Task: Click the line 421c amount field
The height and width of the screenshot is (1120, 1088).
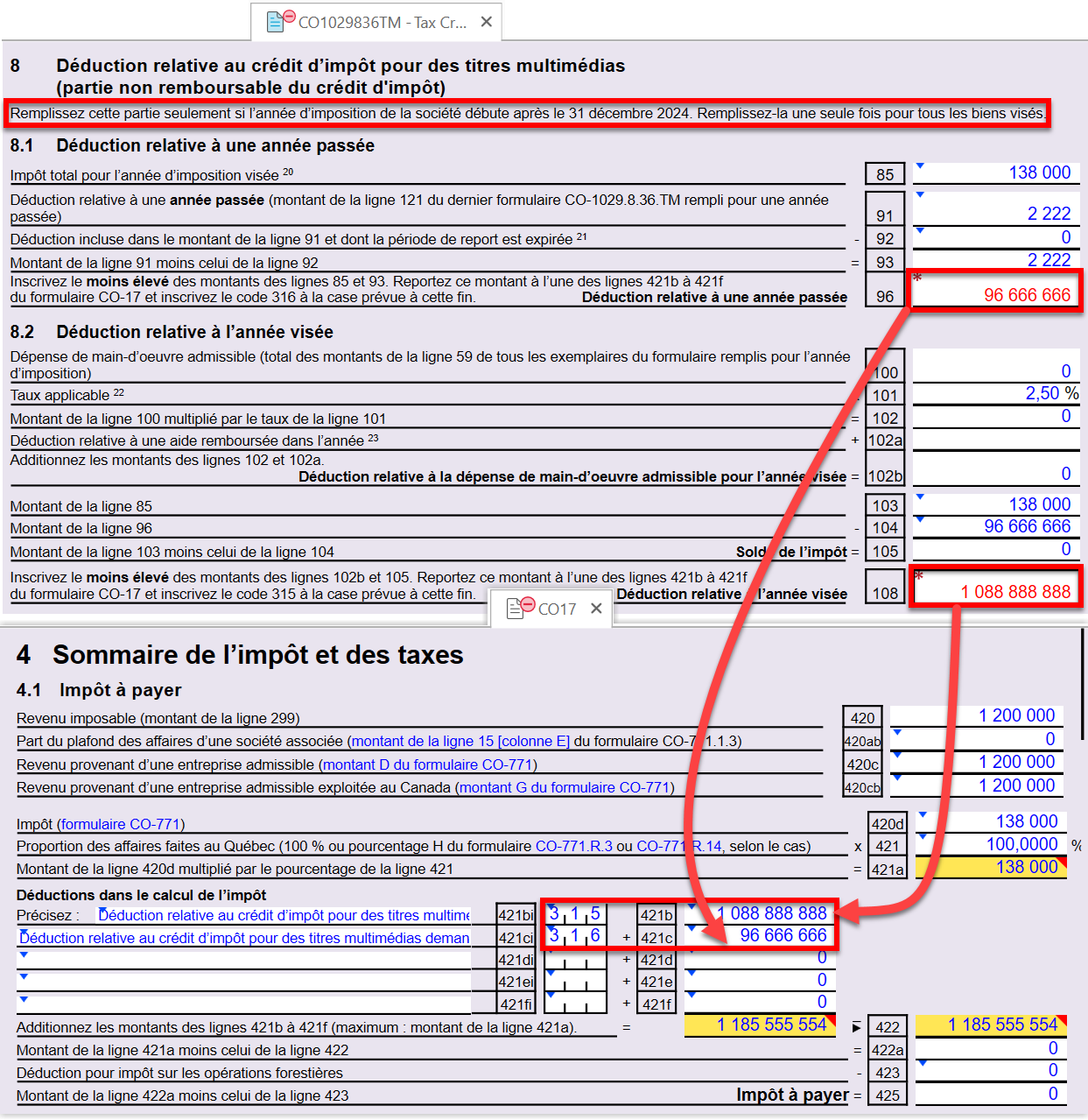Action: (x=758, y=935)
